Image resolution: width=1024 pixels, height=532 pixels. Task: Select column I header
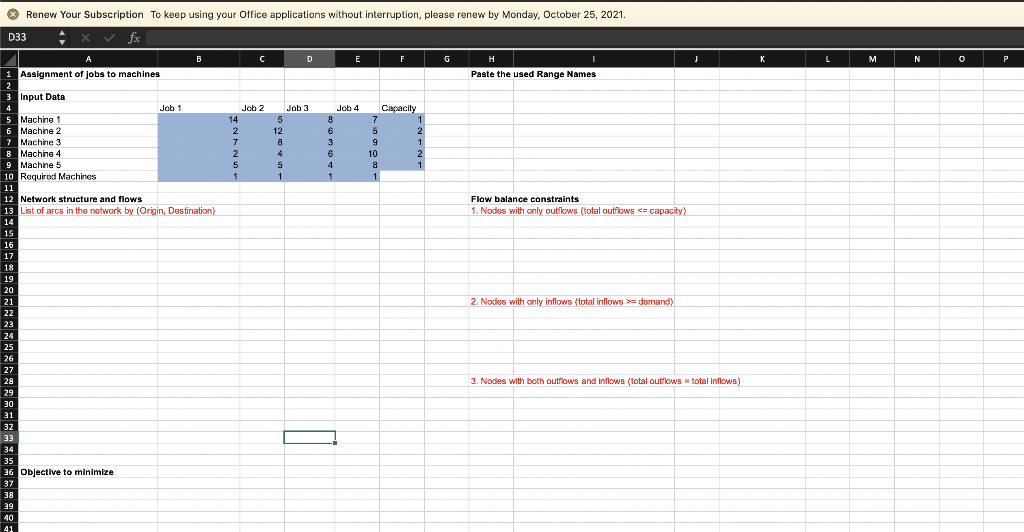click(594, 59)
